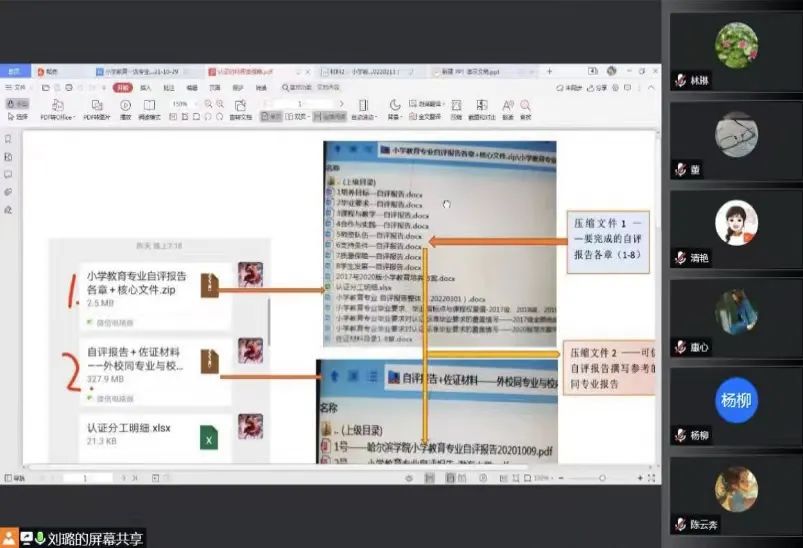This screenshot has width=803, height=548.
Task: Switch to the 新建 PPT 演示文稿 document tab
Action: (x=468, y=72)
